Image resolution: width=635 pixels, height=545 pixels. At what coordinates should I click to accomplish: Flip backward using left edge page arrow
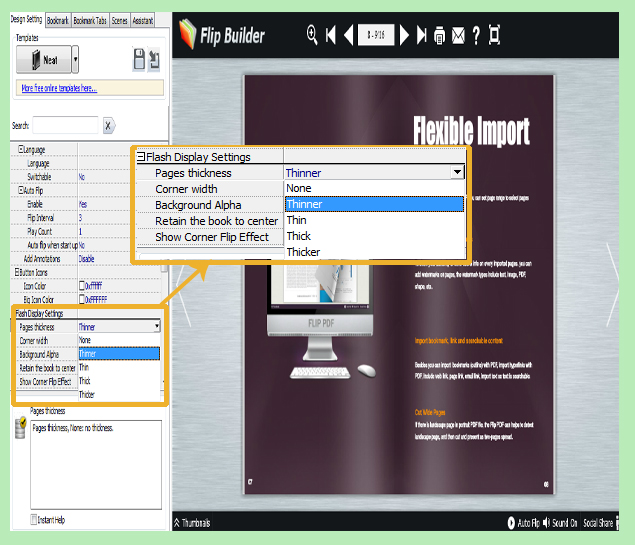tap(184, 296)
